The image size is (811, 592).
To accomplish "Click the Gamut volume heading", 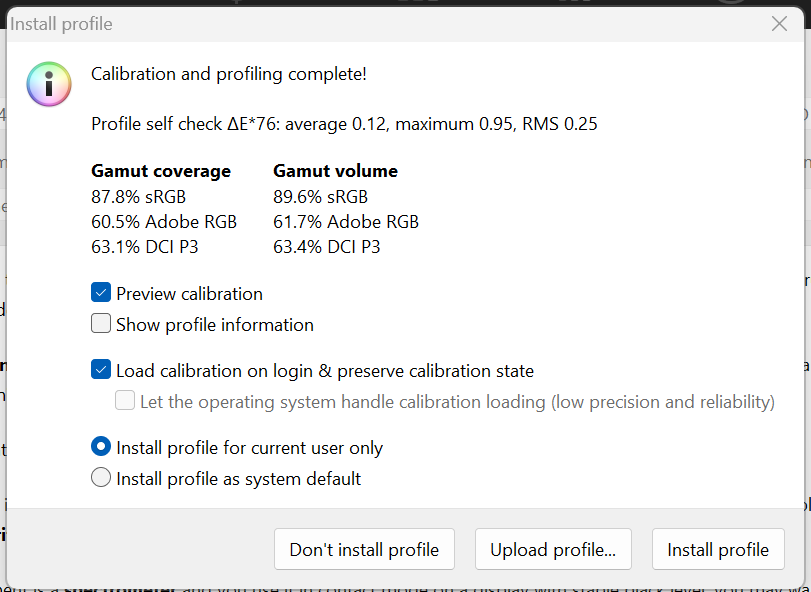I will 335,170.
